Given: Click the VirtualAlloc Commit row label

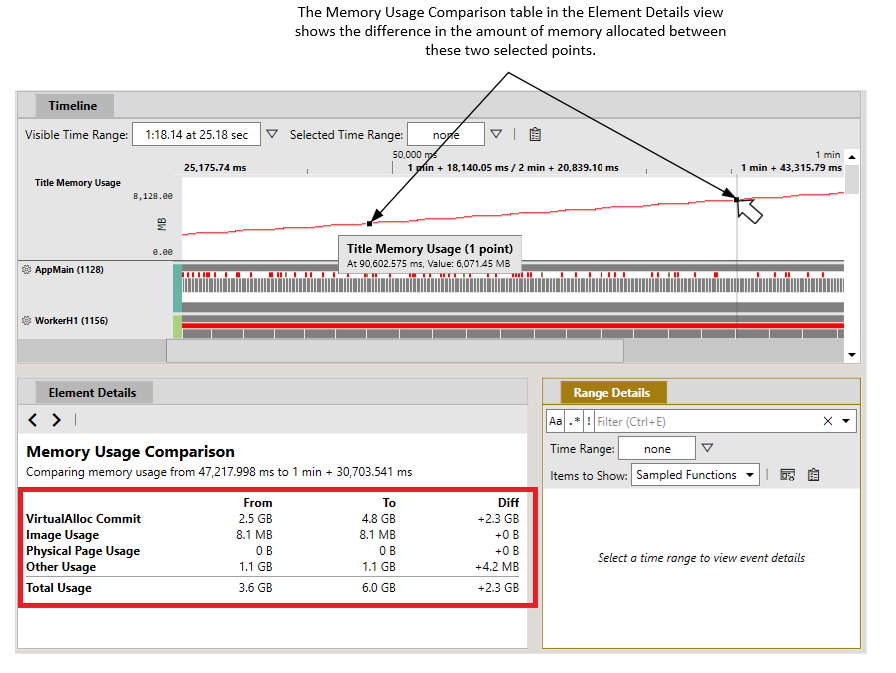Looking at the screenshot, I should [83, 519].
